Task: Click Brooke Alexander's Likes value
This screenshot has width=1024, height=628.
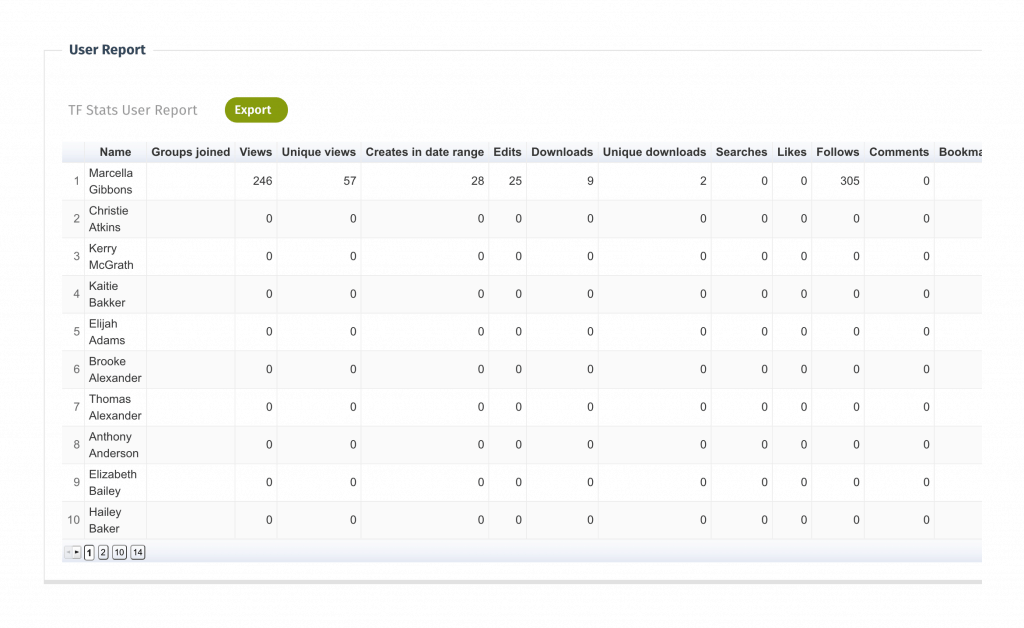Action: [804, 369]
